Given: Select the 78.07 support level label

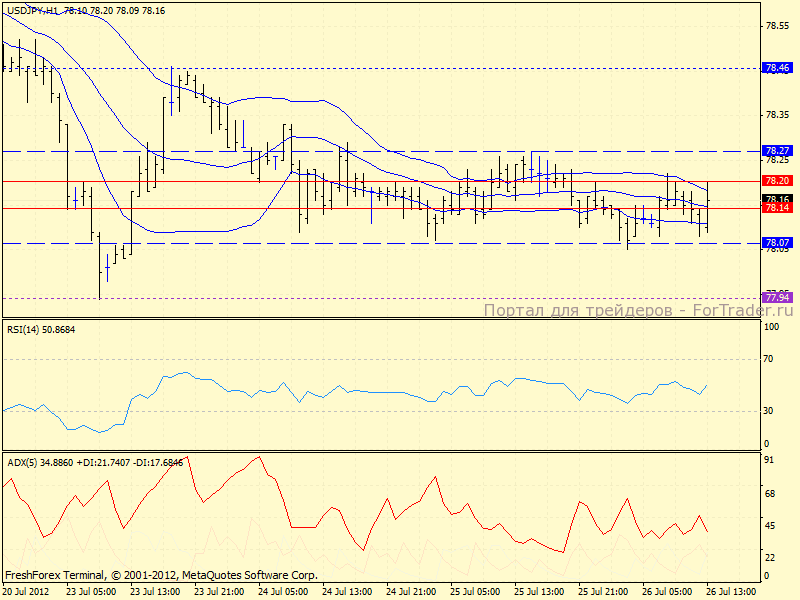Looking at the screenshot, I should [777, 243].
